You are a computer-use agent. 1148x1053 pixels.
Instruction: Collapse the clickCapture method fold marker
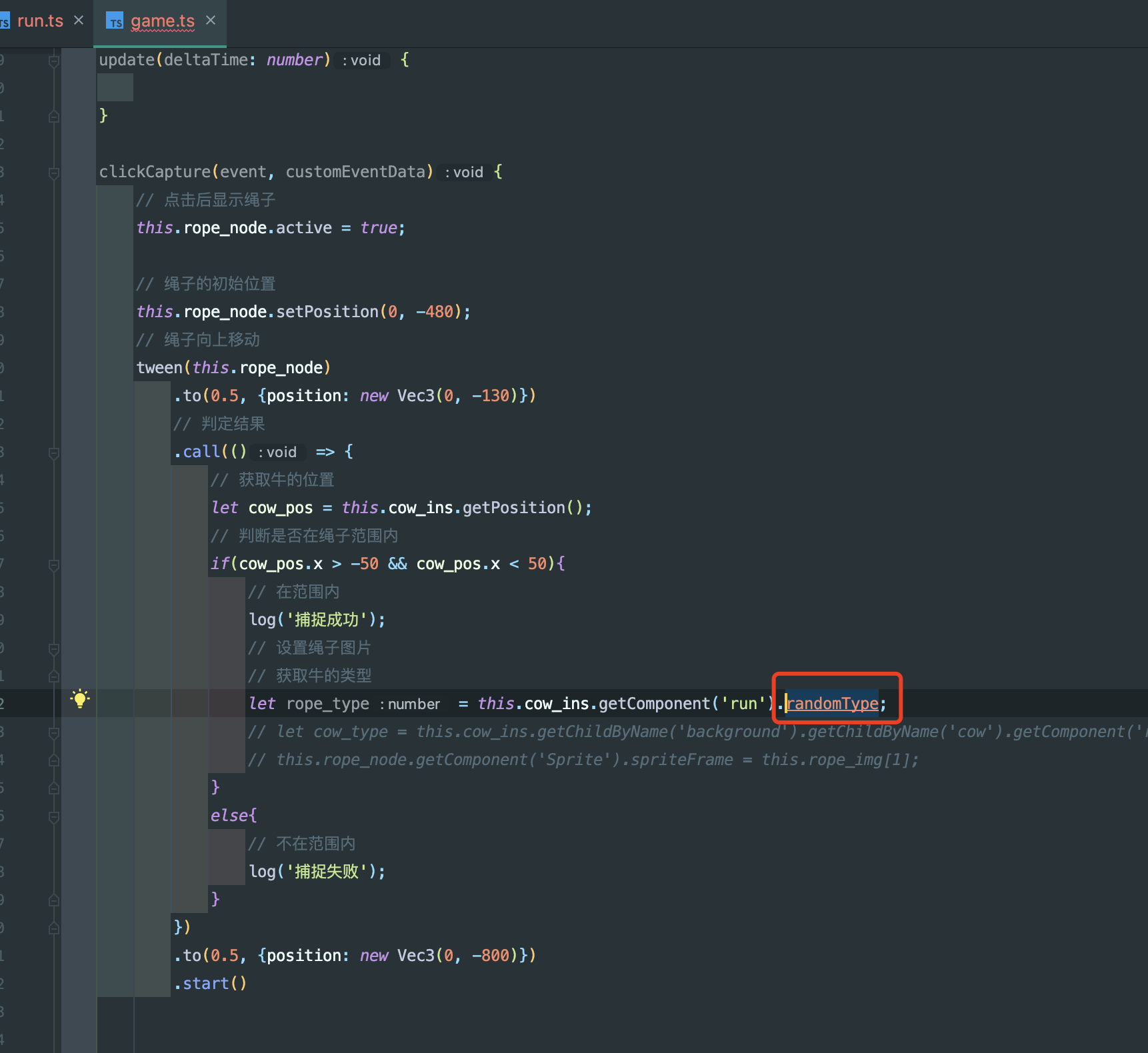pyautogui.click(x=54, y=173)
